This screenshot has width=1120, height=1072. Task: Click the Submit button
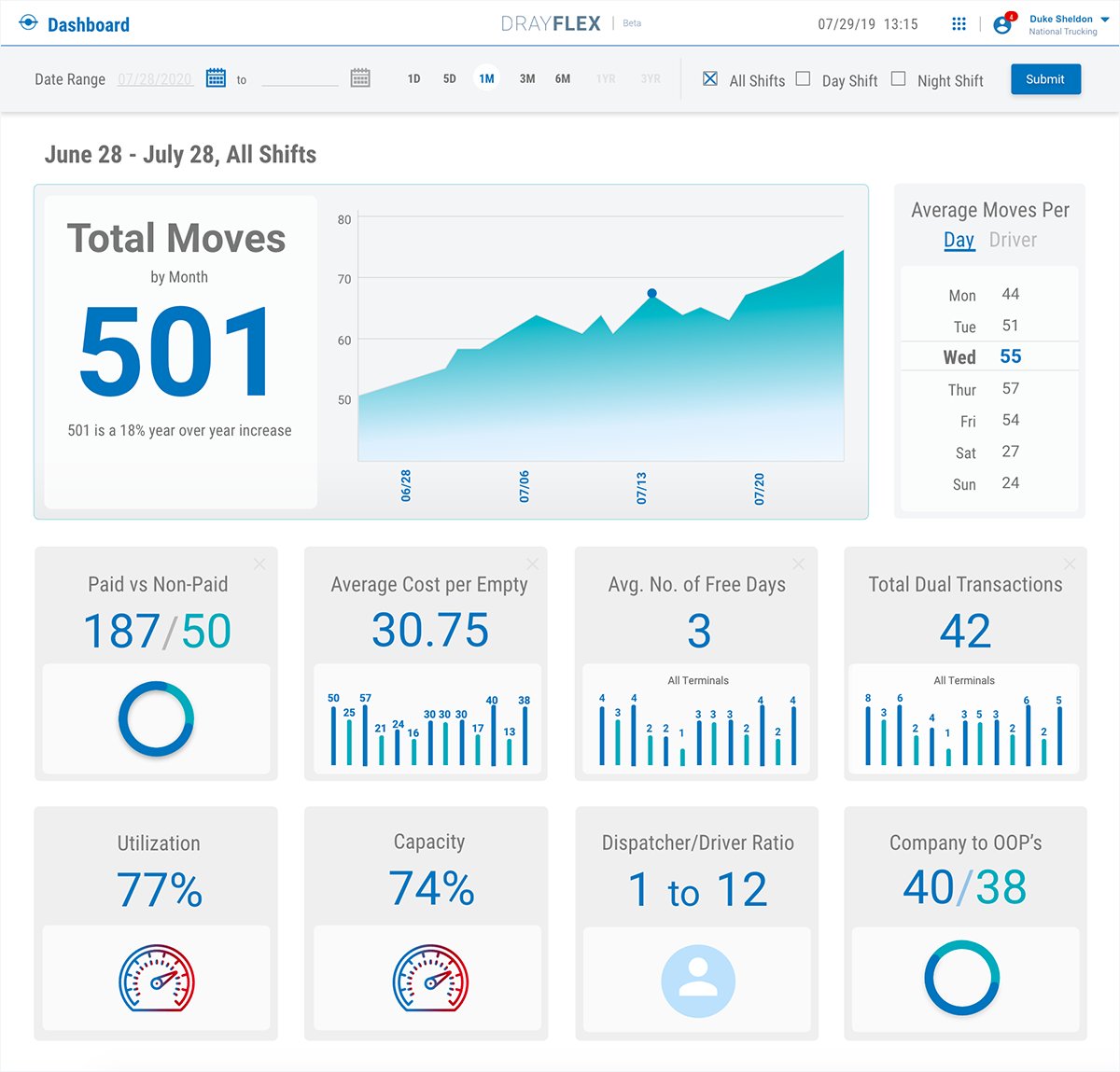click(x=1045, y=79)
